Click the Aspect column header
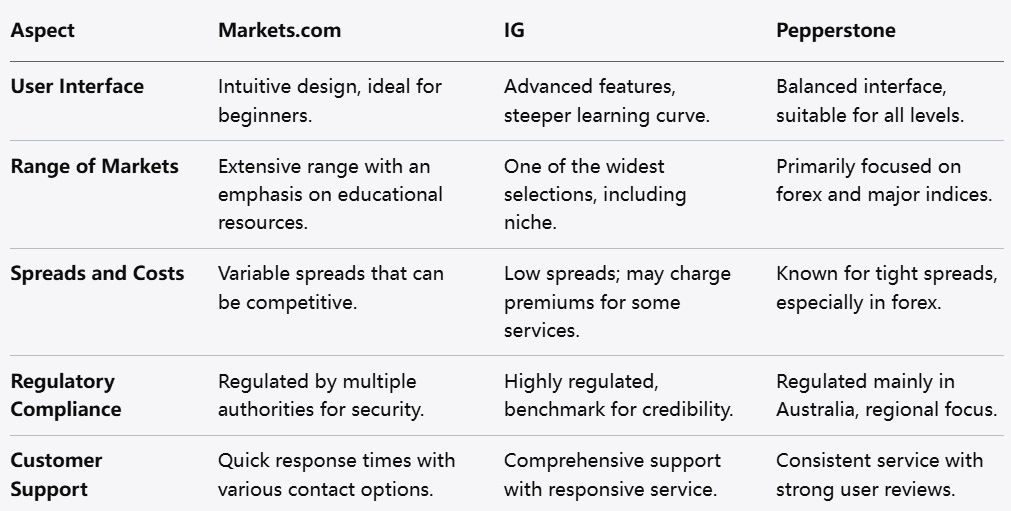Image resolution: width=1011 pixels, height=511 pixels. pyautogui.click(x=43, y=30)
